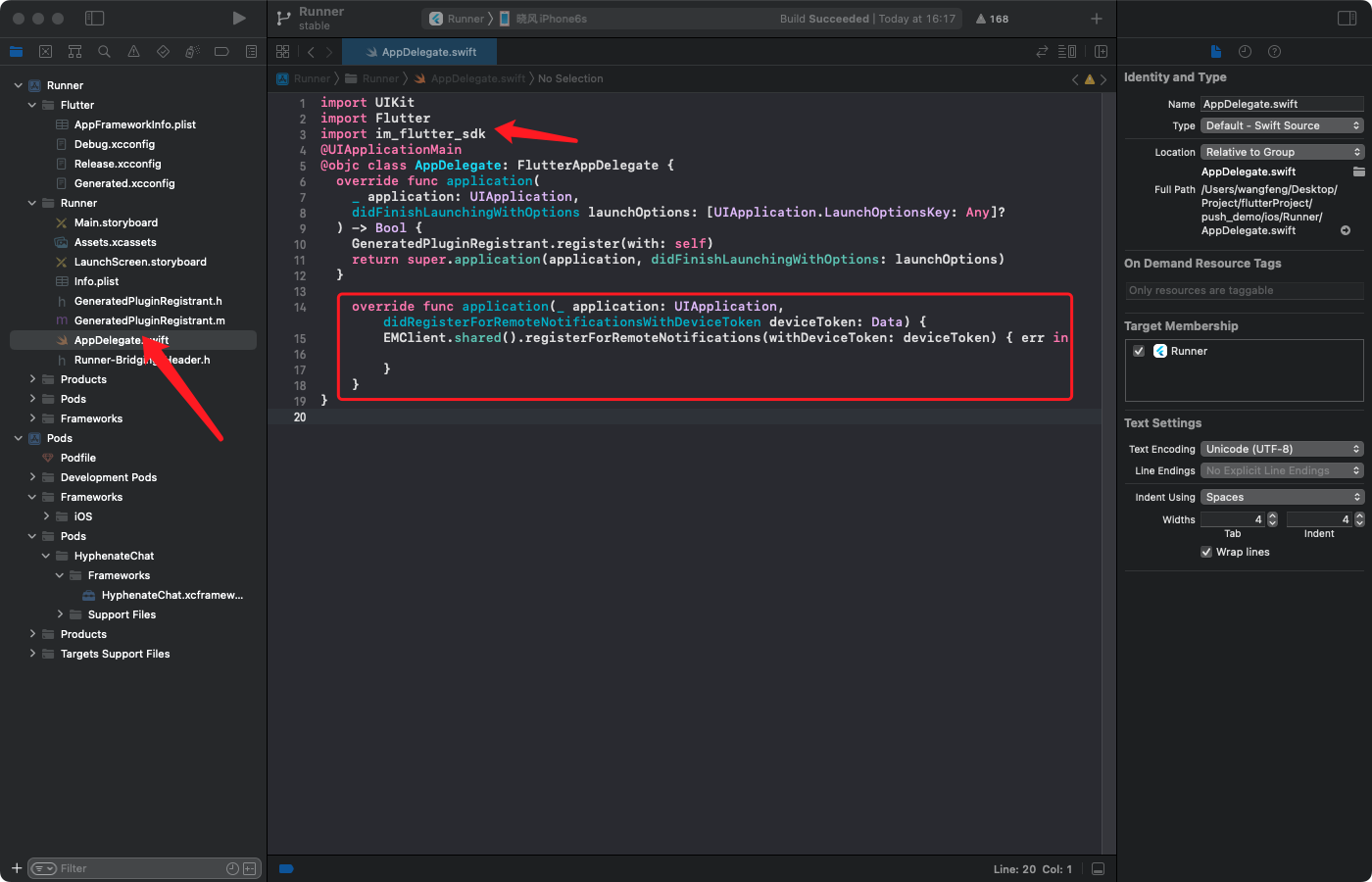
Task: Show recent files filter clock icon
Action: point(232,868)
